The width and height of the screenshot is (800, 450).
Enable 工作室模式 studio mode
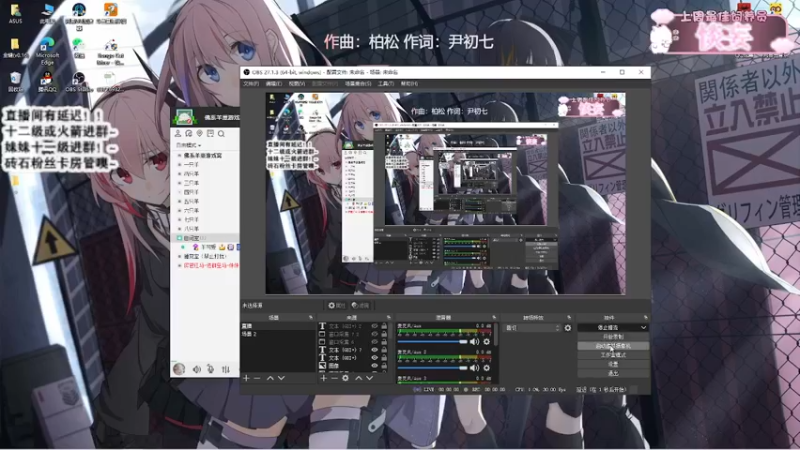coord(613,355)
